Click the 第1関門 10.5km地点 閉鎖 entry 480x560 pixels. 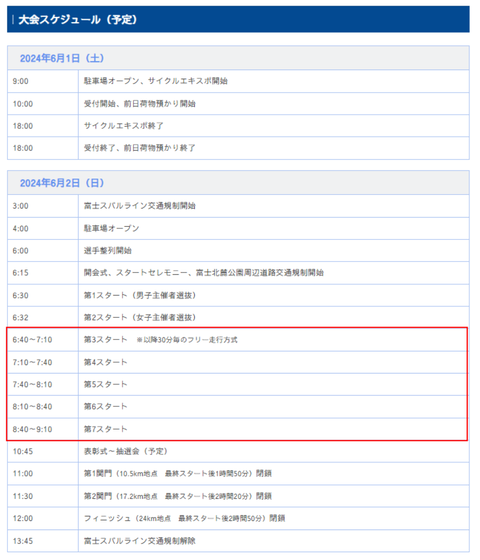[178, 474]
